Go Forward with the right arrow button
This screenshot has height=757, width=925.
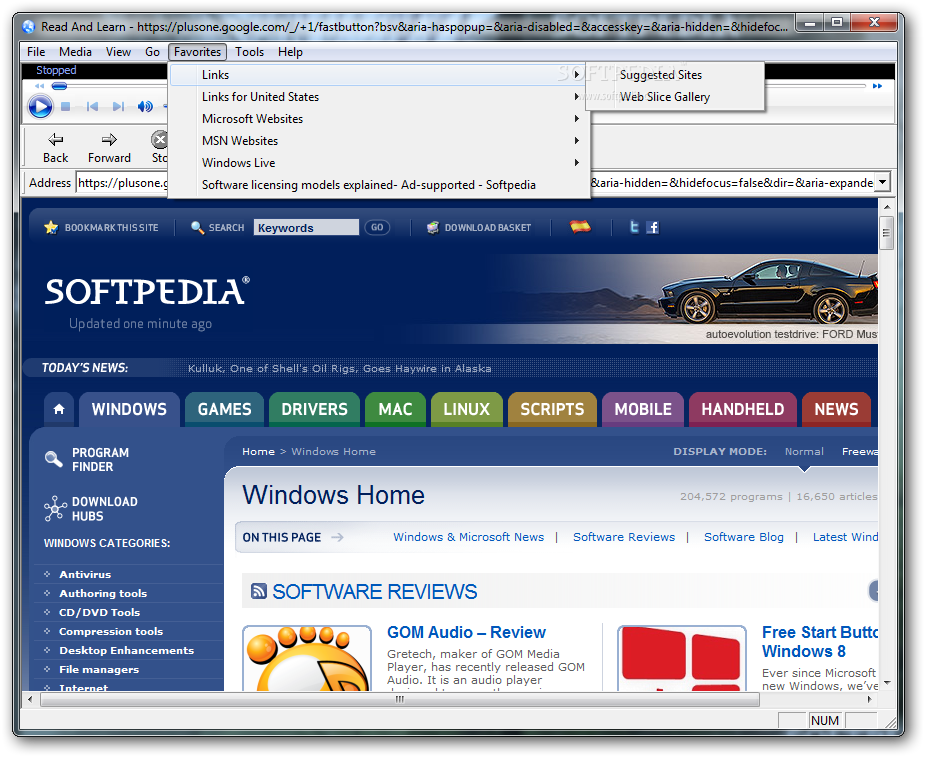pyautogui.click(x=109, y=148)
